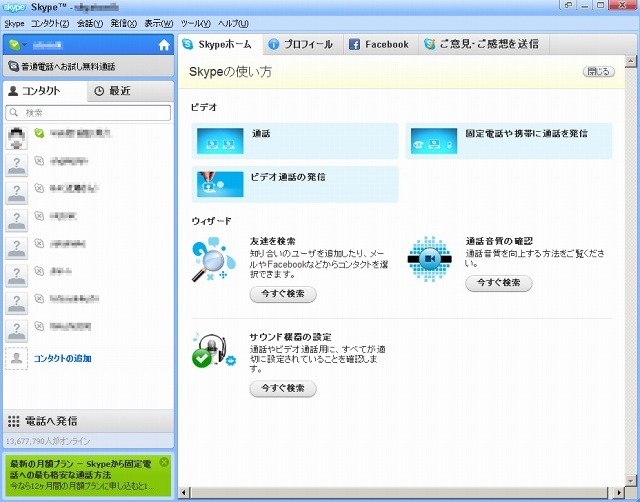Open the ヘルプ menu
The image size is (640, 502).
(233, 24)
